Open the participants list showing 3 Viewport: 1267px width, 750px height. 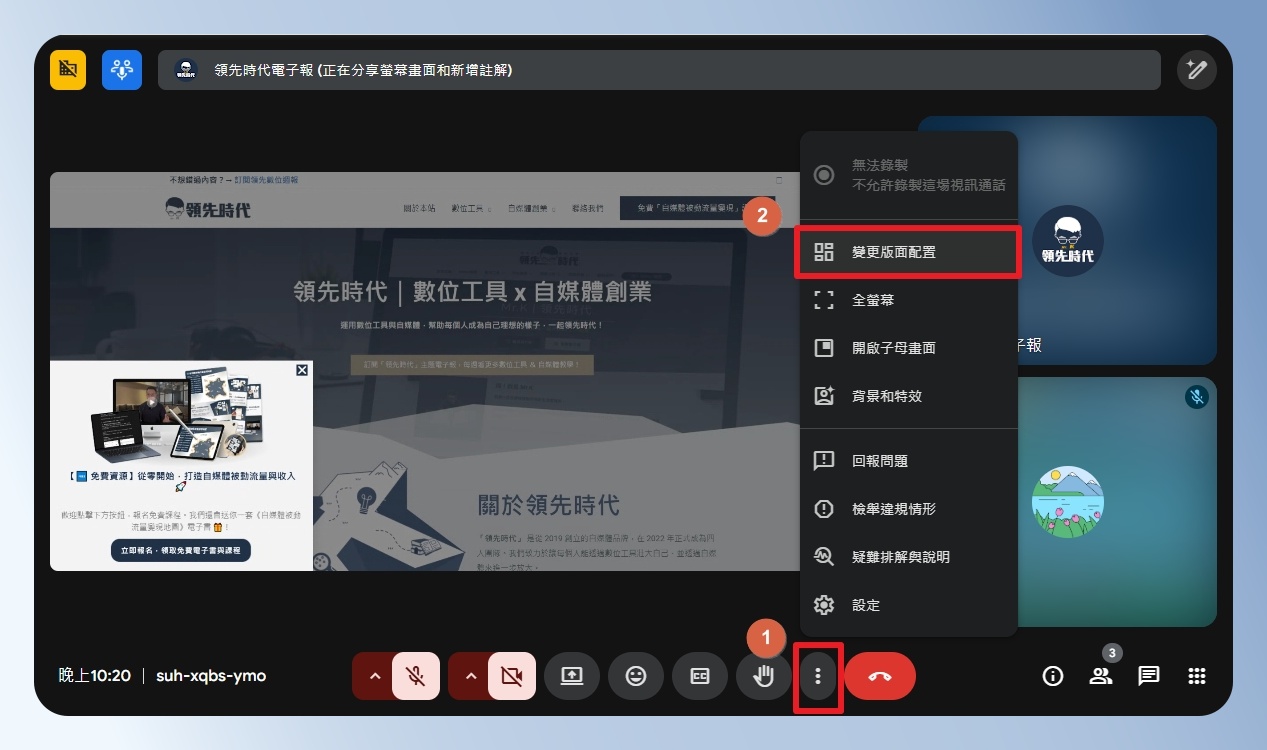(x=1101, y=676)
